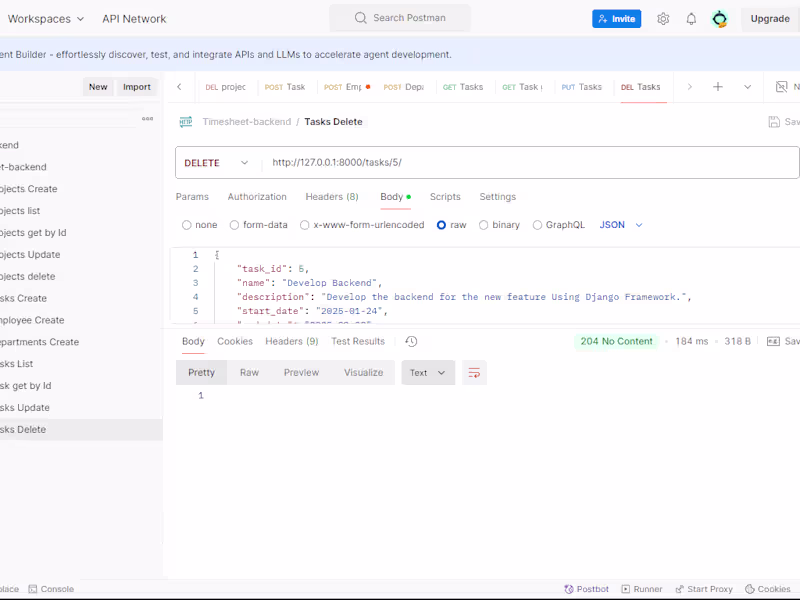The image size is (800, 600).
Task: Open the Text response format dropdown
Action: point(428,373)
